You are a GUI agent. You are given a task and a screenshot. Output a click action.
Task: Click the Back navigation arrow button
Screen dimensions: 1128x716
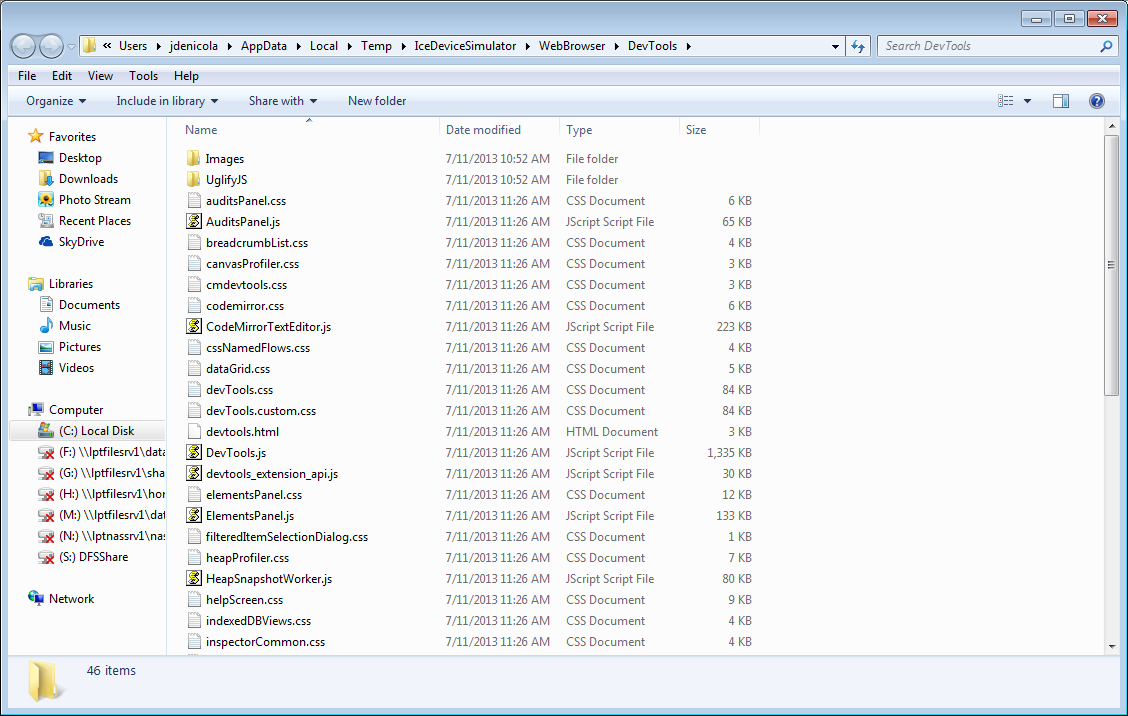coord(24,46)
